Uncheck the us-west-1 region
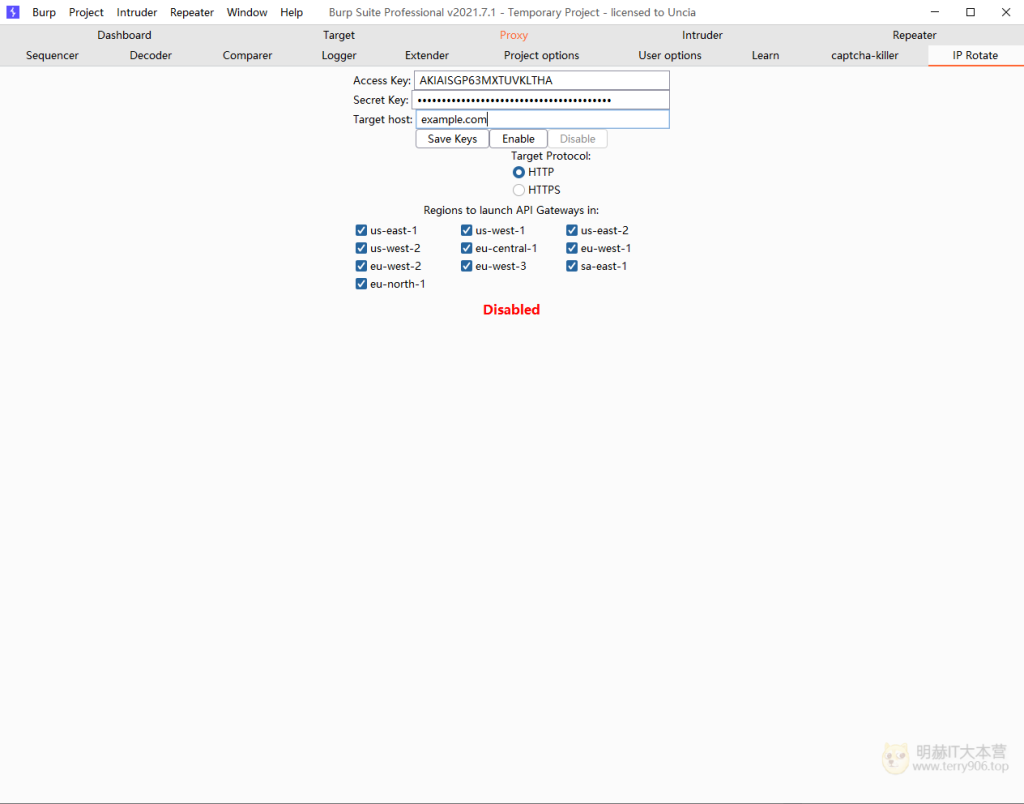Viewport: 1024px width, 804px height. 466,231
